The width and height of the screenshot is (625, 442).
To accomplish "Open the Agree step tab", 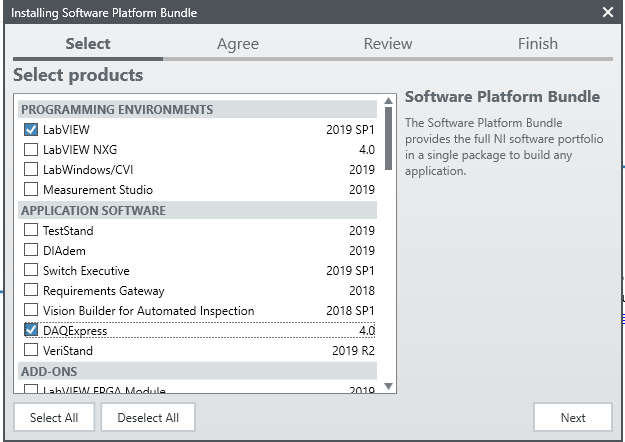I will tap(238, 43).
